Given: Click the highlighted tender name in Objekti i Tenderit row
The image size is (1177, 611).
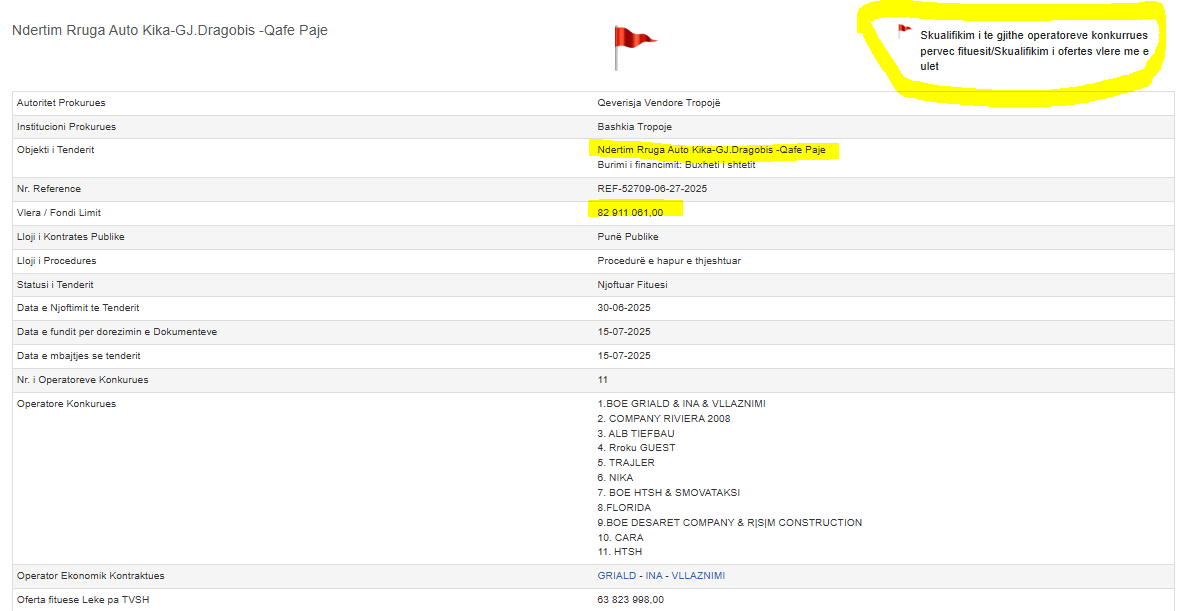Looking at the screenshot, I should click(711, 150).
